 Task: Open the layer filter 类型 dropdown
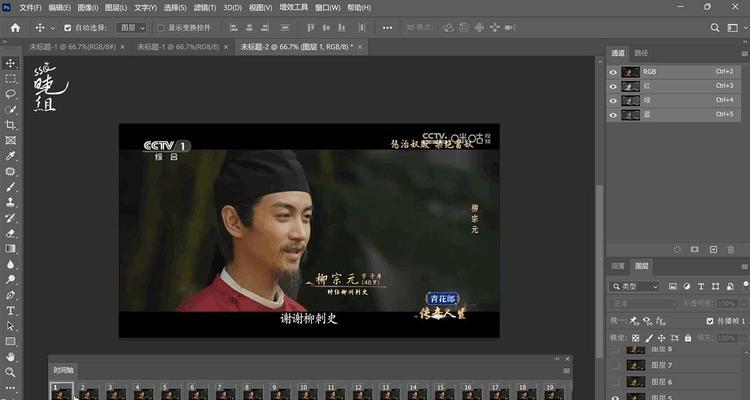click(635, 286)
